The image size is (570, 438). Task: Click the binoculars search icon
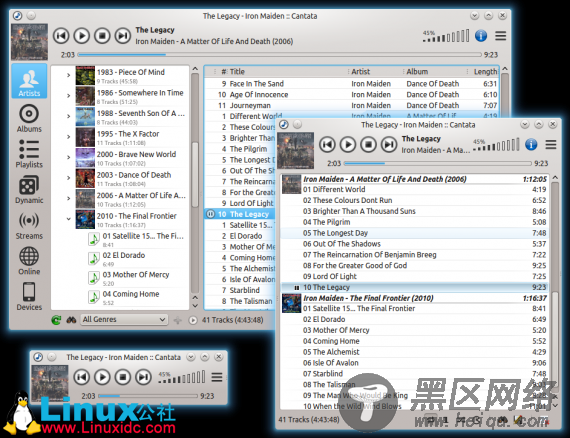pos(71,320)
